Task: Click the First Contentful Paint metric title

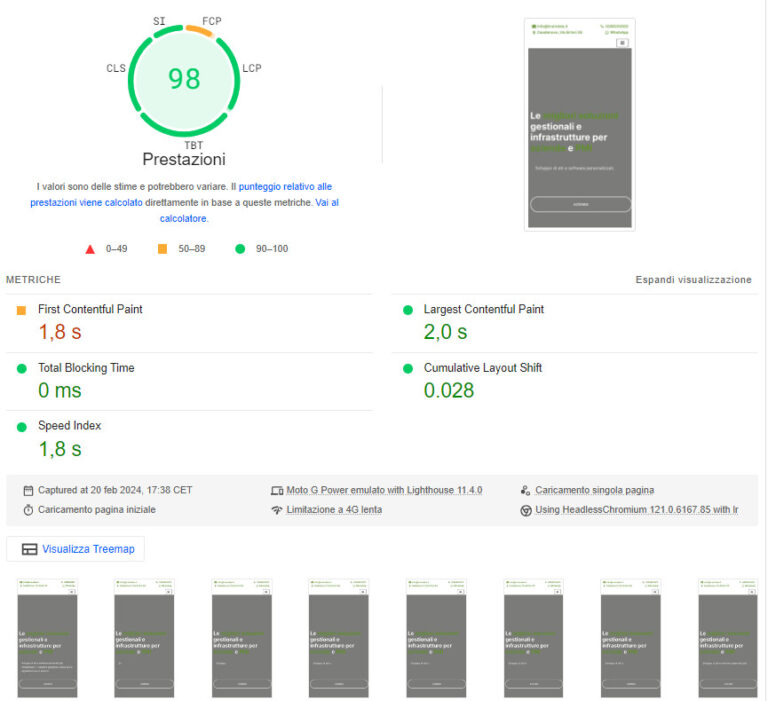Action: (90, 309)
